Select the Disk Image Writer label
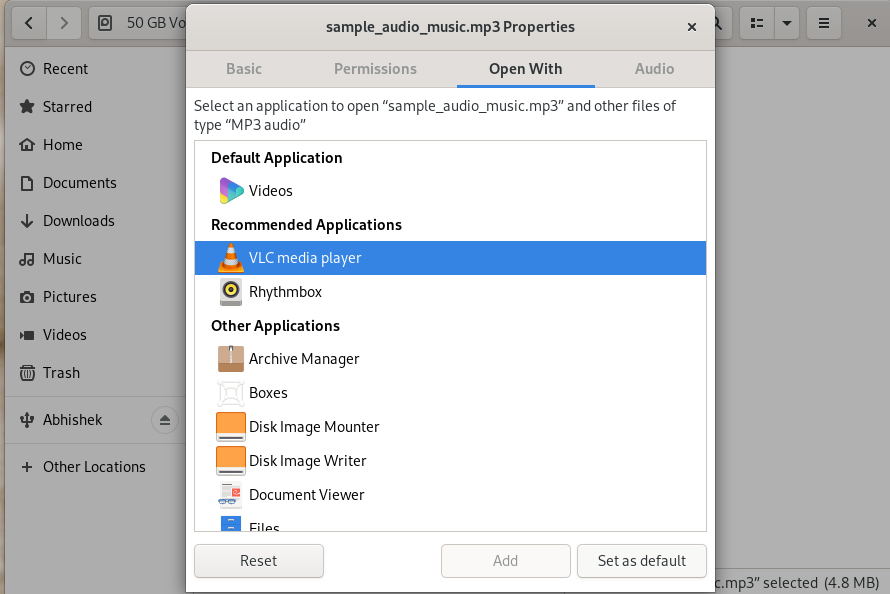 (x=308, y=461)
